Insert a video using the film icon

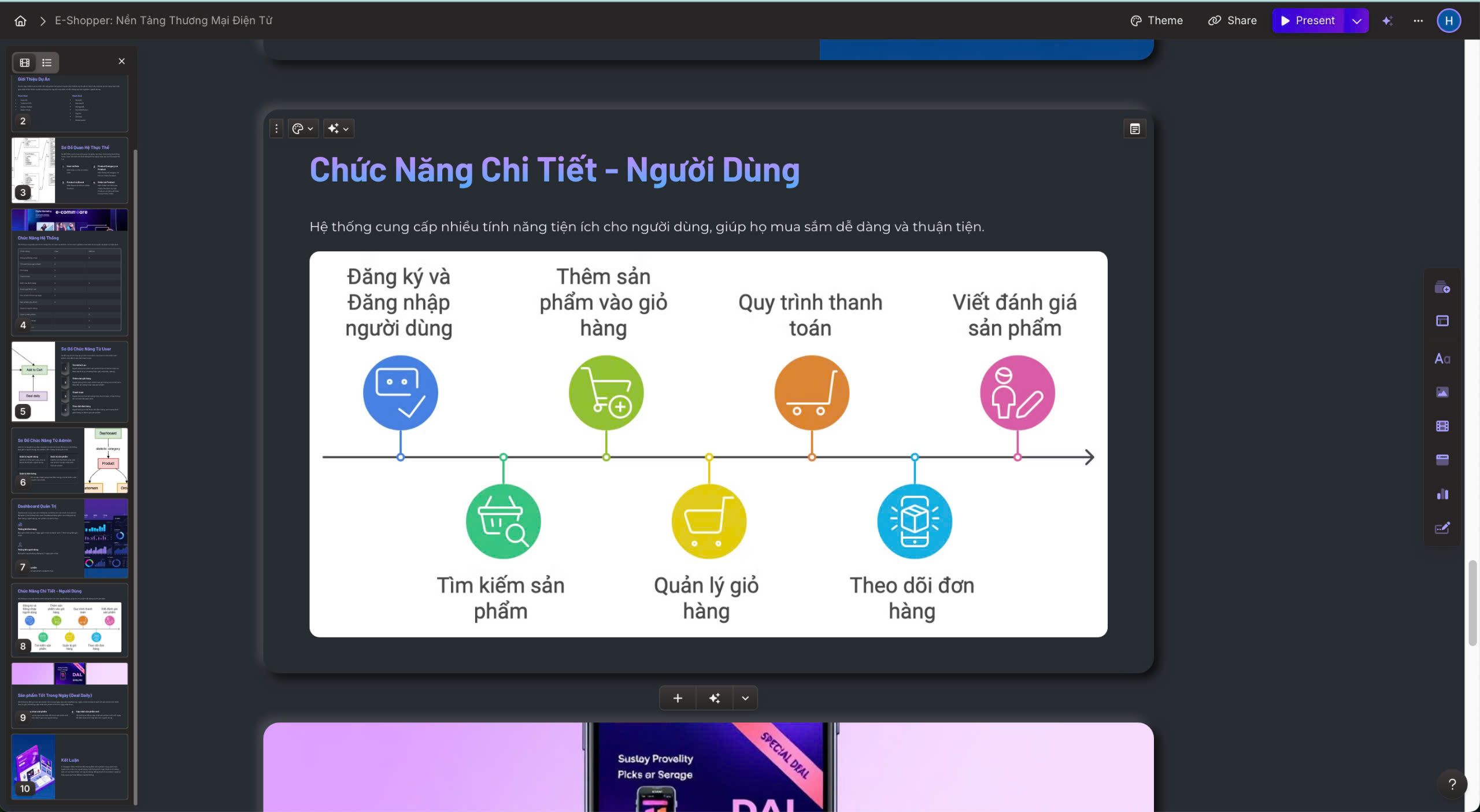point(1442,426)
